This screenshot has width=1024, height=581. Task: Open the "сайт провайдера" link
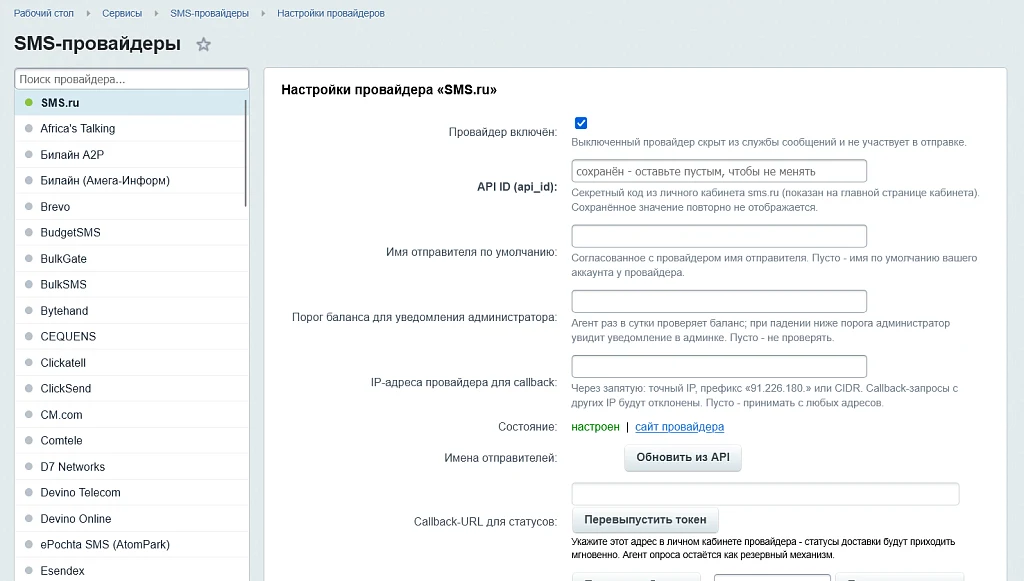[x=679, y=427]
